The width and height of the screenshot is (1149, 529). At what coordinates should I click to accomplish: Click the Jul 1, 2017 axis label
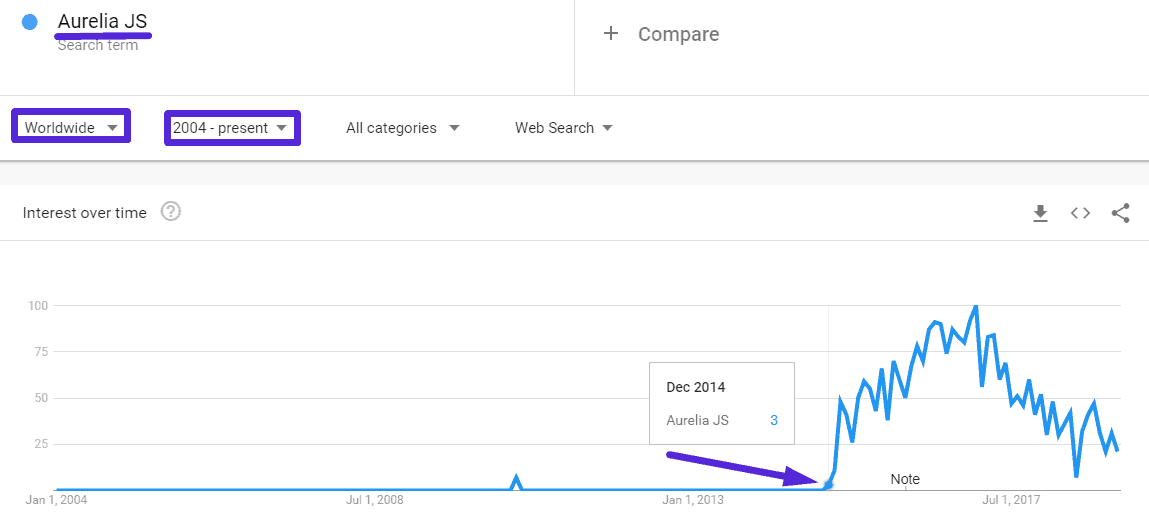pos(1011,500)
